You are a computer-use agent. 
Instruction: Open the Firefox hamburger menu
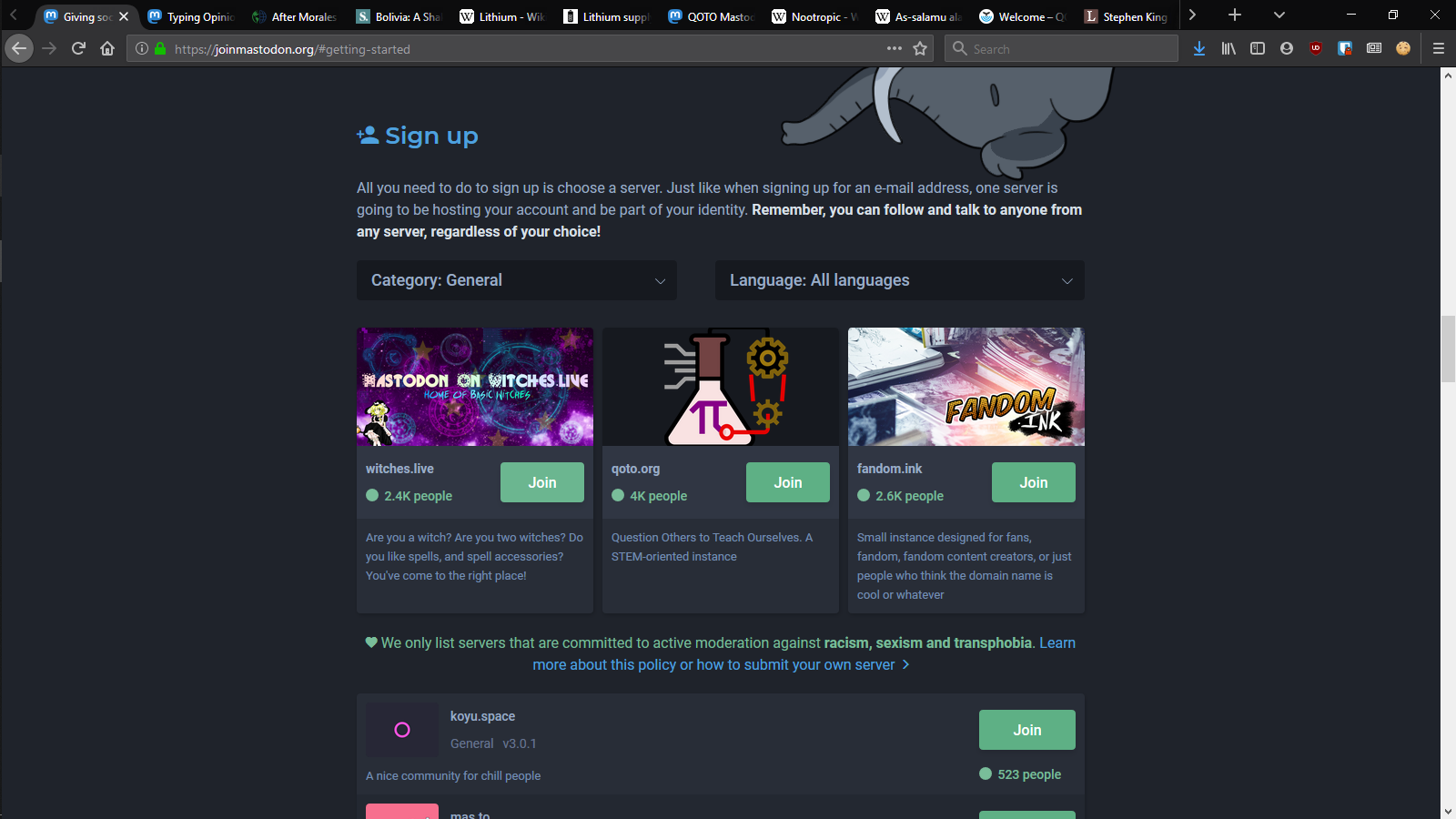[1439, 48]
